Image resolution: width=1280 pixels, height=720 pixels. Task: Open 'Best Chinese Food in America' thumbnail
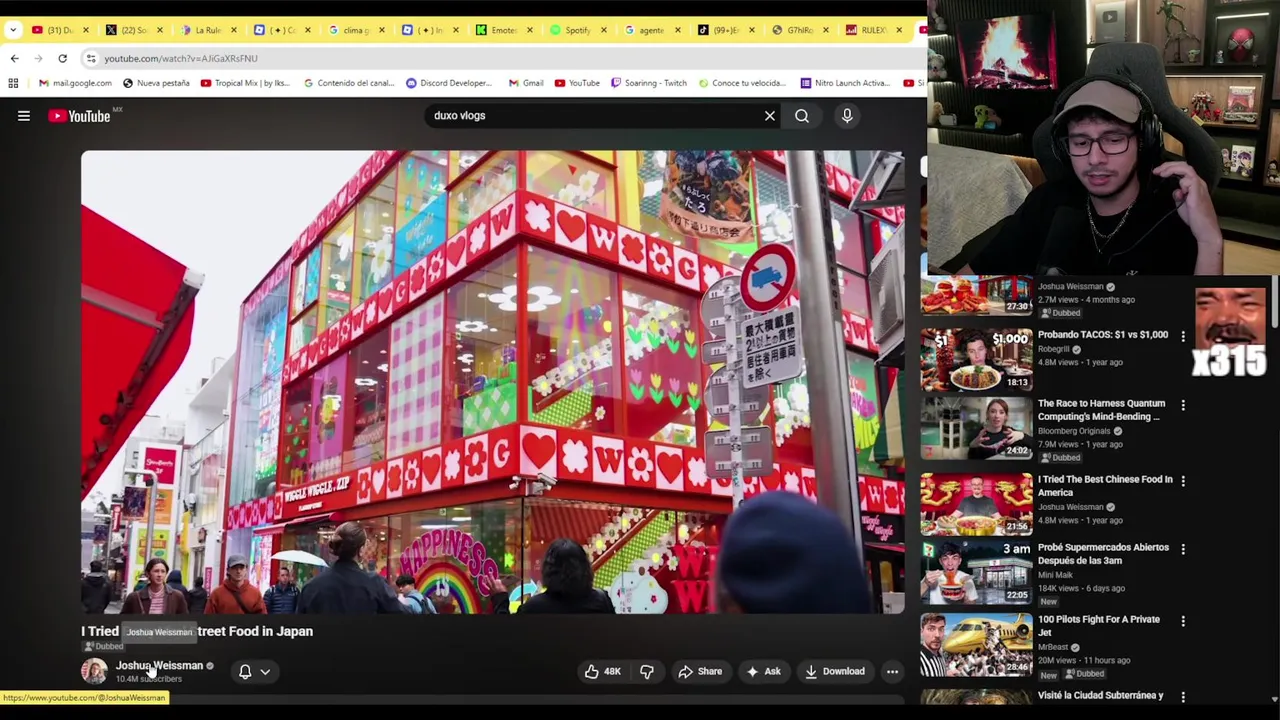click(976, 504)
